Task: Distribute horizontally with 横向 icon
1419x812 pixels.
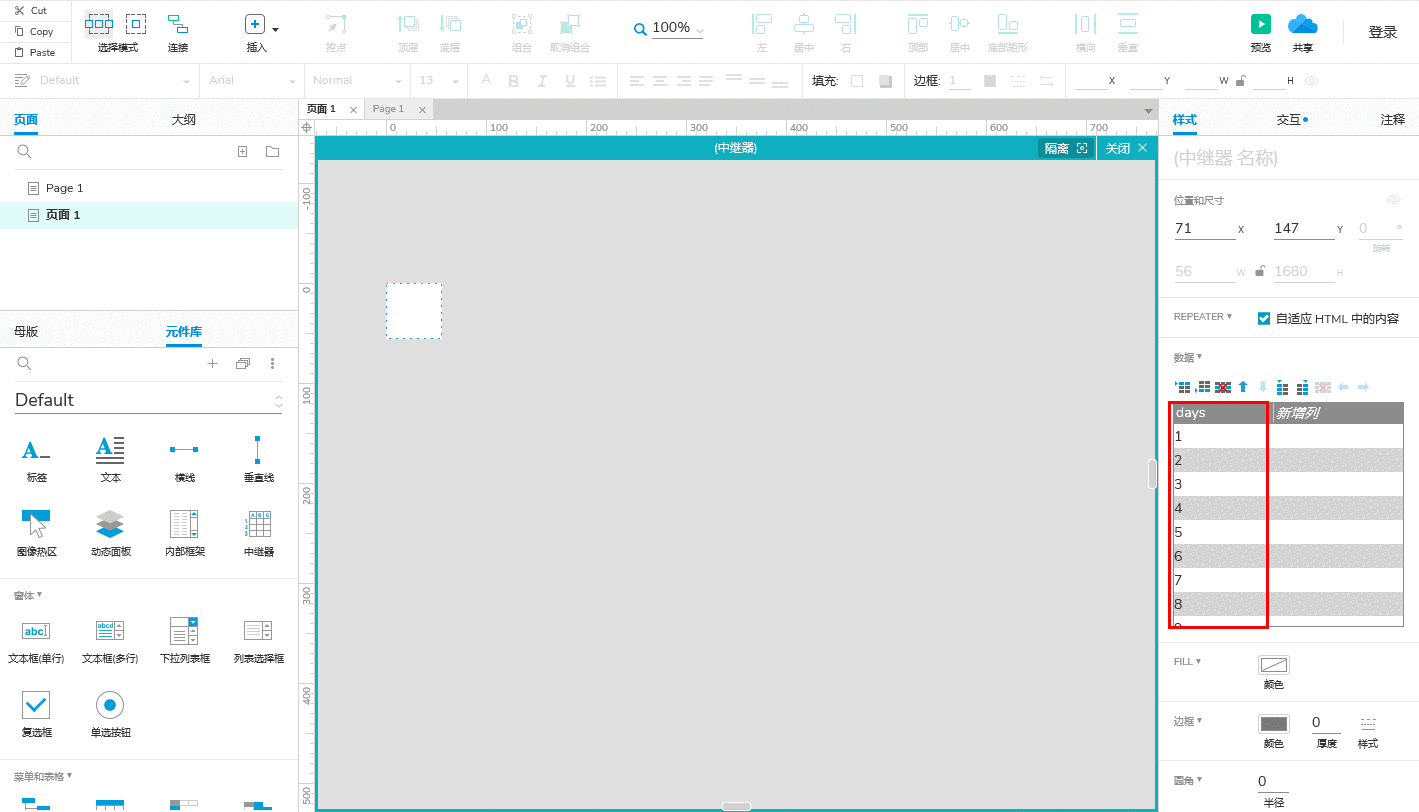Action: click(x=1086, y=24)
